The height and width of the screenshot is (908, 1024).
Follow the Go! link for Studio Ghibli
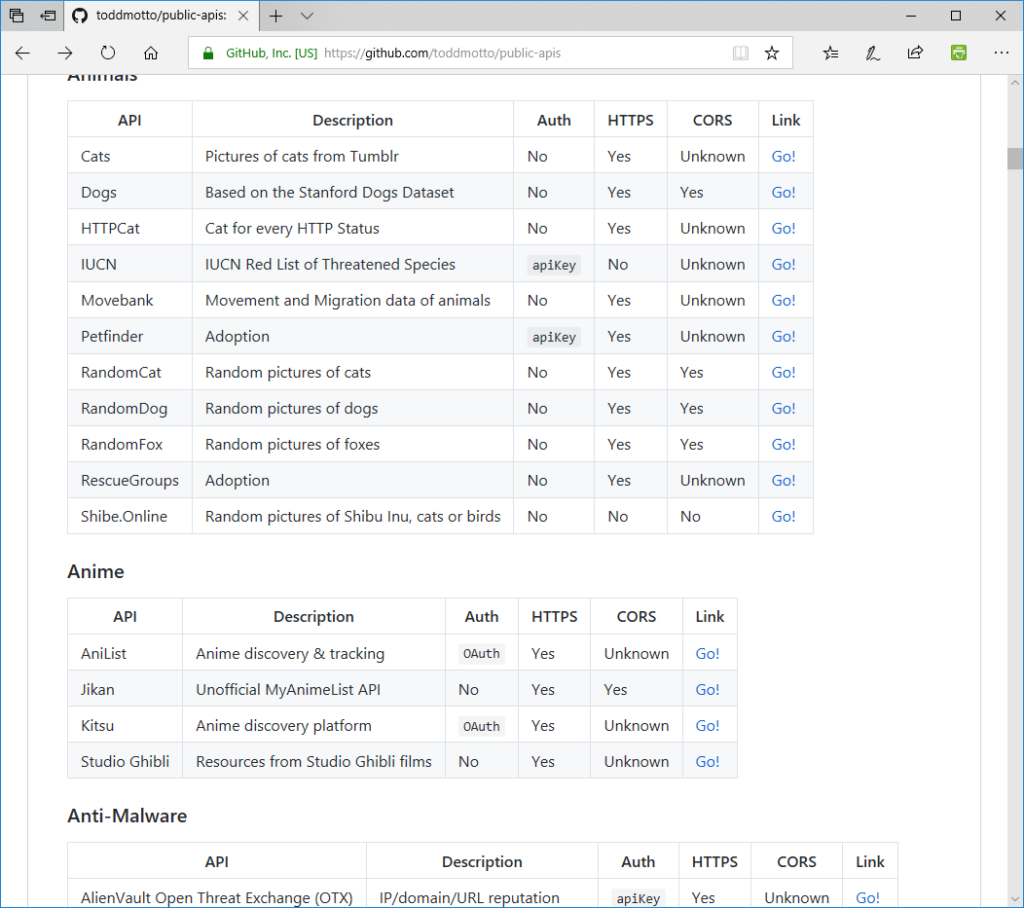pos(707,761)
